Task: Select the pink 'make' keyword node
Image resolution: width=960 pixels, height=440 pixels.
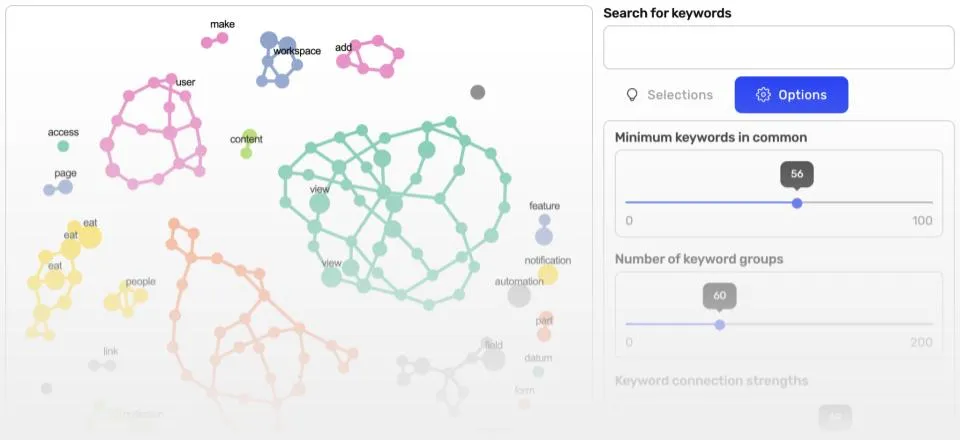Action: (x=222, y=38)
